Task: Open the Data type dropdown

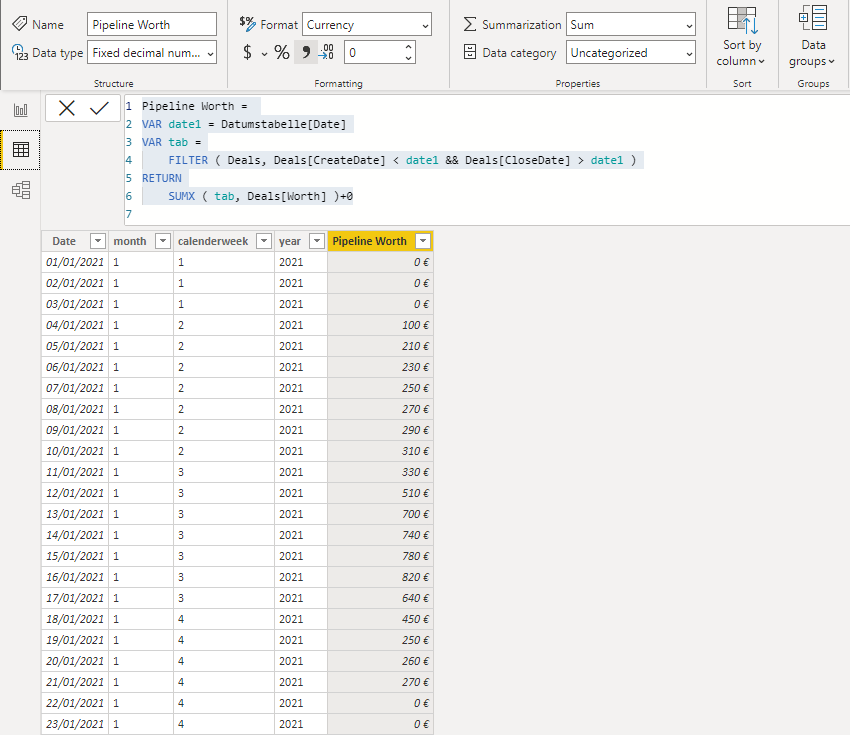Action: 152,53
